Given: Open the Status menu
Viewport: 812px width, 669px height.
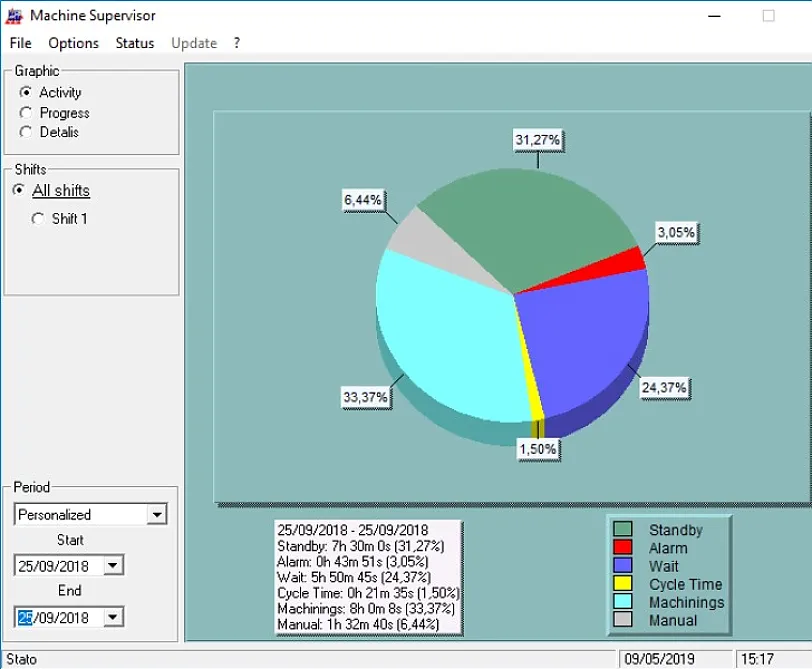Looking at the screenshot, I should point(134,43).
